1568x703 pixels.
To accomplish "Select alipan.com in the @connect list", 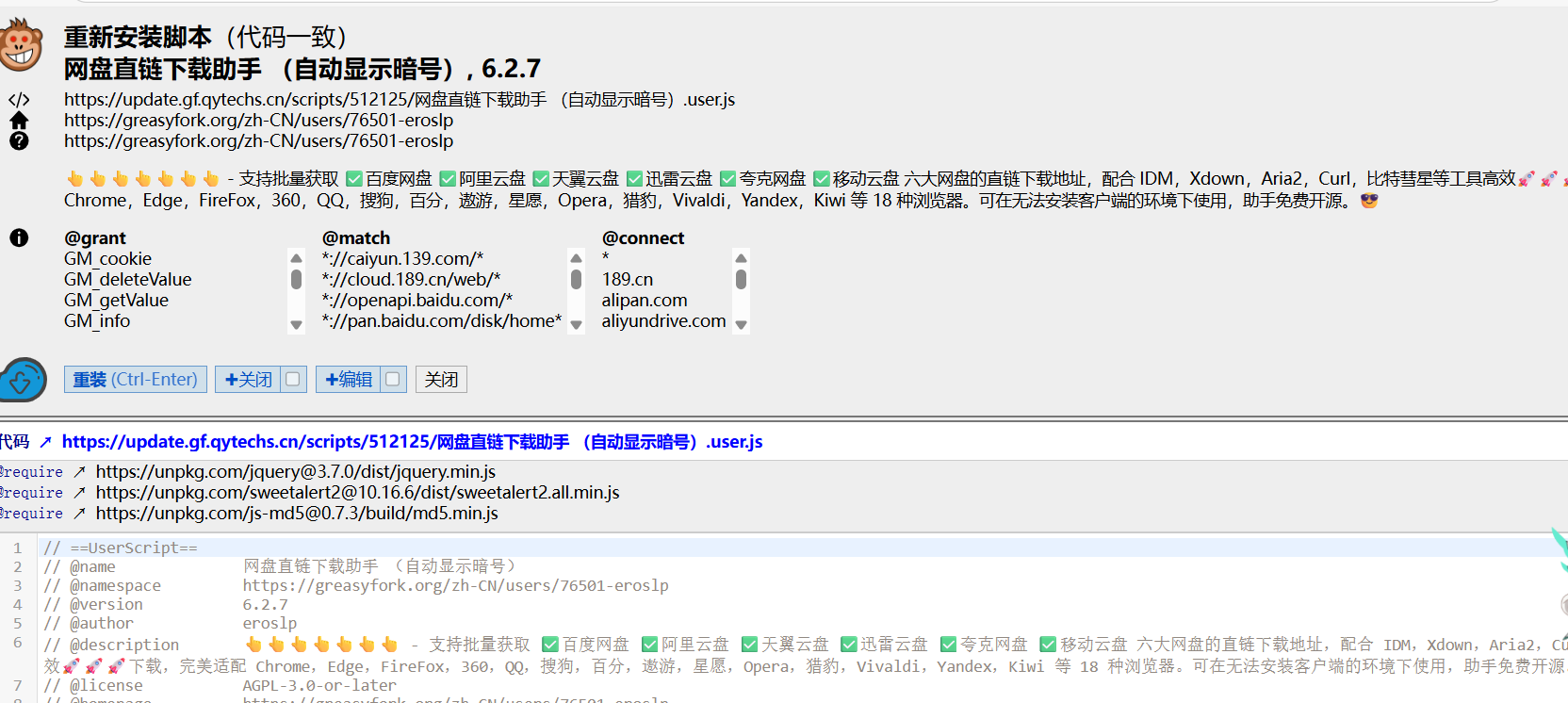I will coord(645,300).
